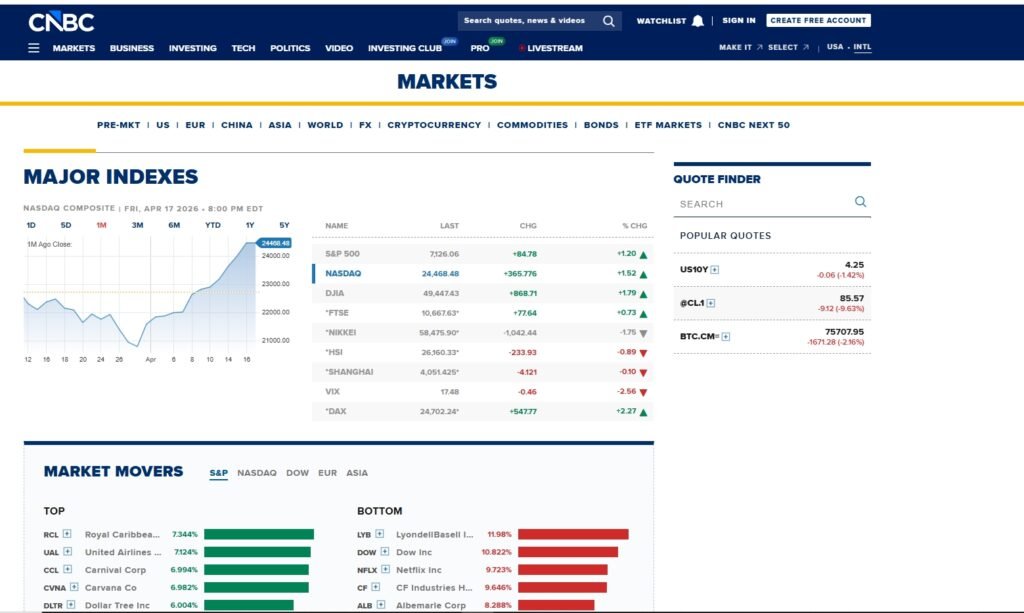The image size is (1024, 613).
Task: Add CVNA to watchlist plus icon
Action: [74, 587]
